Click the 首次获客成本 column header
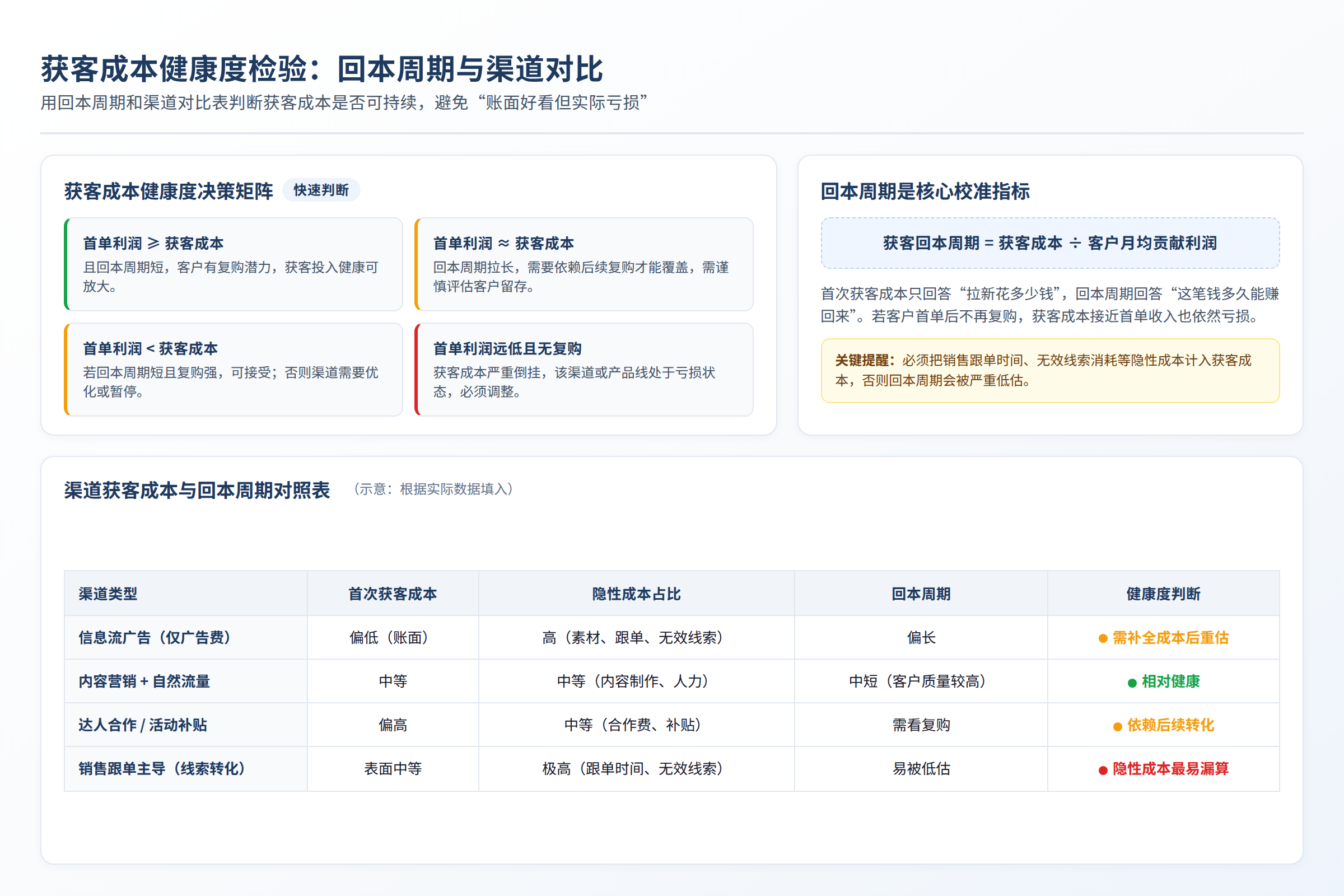 point(393,594)
